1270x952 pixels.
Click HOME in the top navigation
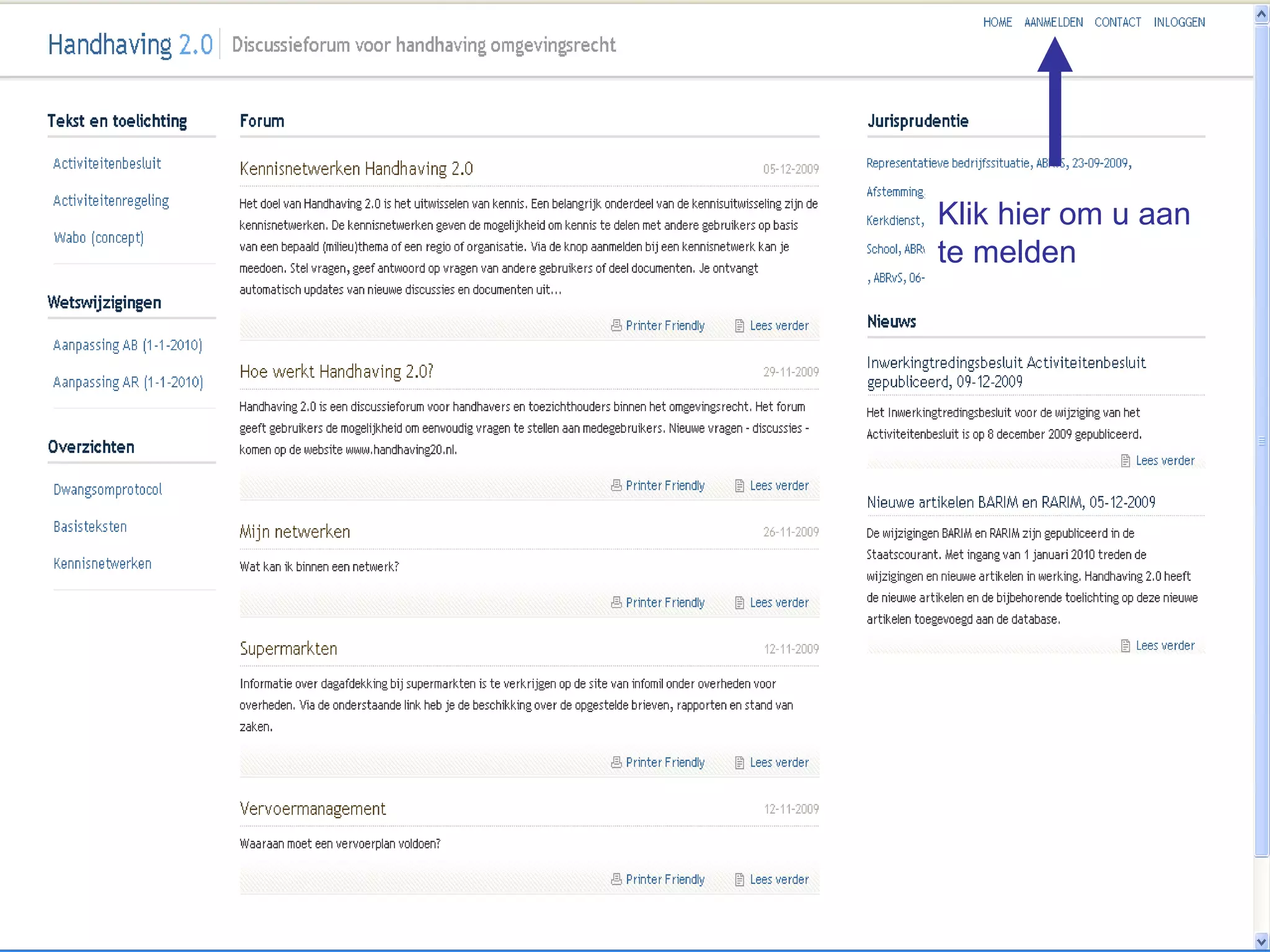click(997, 22)
